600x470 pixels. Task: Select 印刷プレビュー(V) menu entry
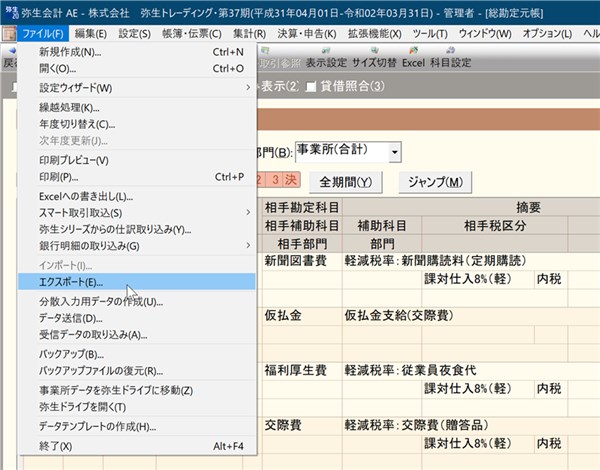pos(137,160)
